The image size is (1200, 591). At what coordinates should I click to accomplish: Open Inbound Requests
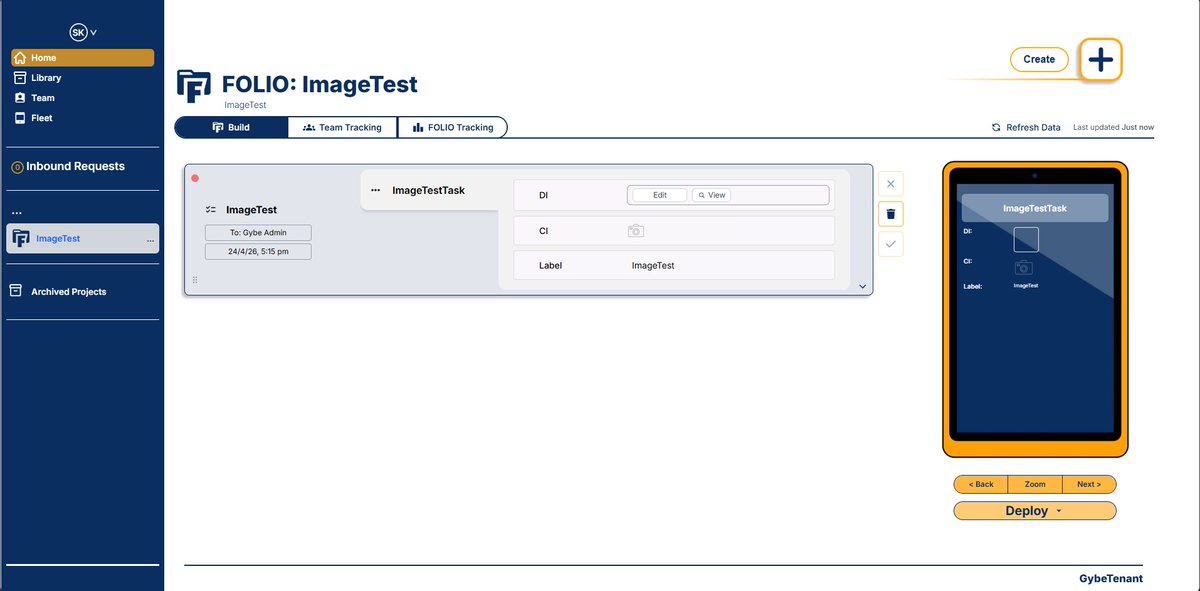[75, 166]
